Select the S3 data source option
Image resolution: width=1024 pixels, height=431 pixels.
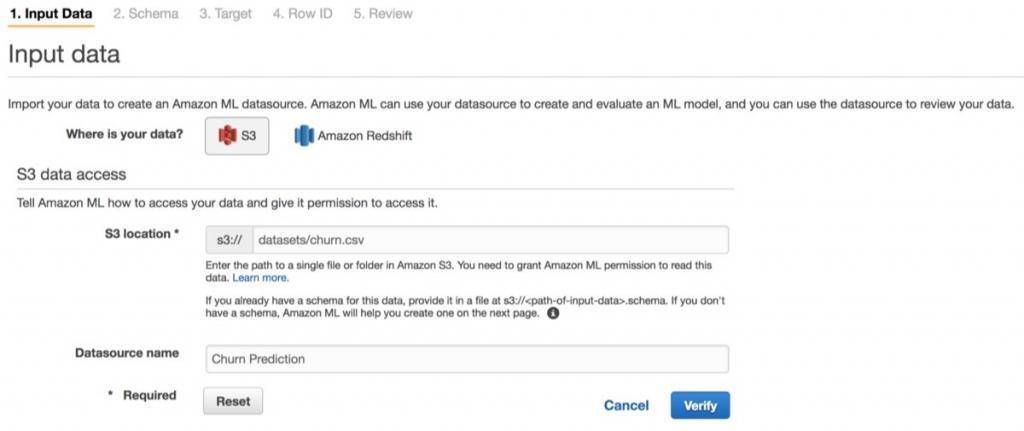[x=237, y=135]
